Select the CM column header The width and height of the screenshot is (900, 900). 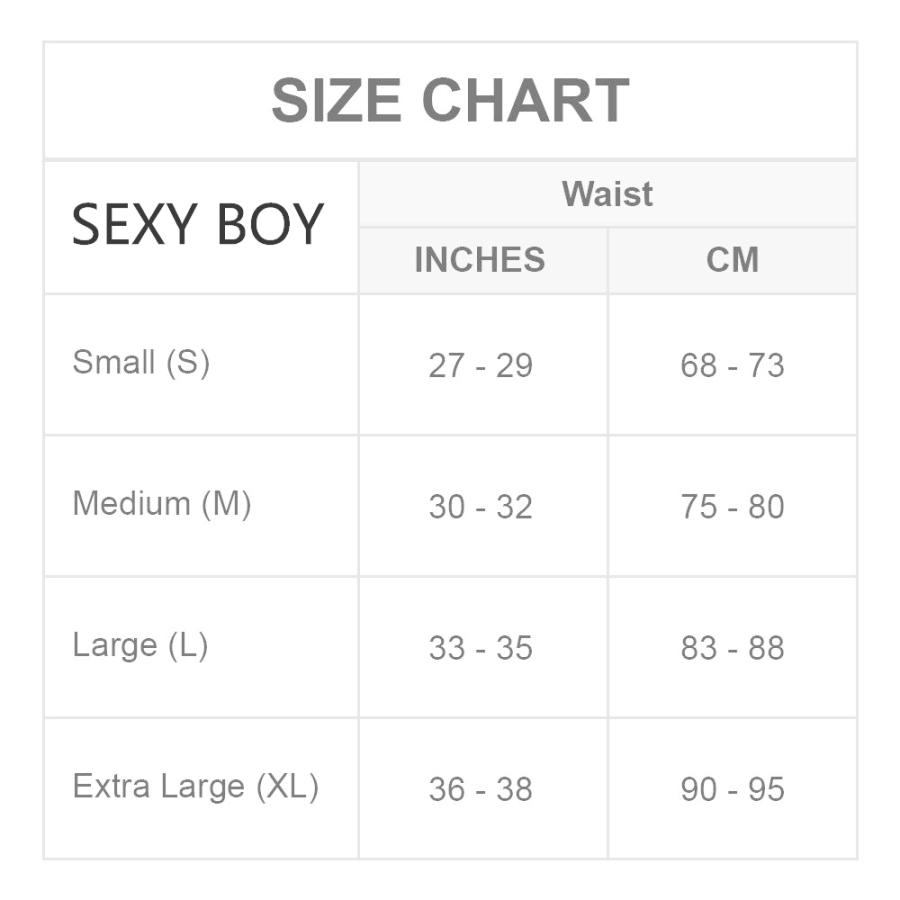[x=732, y=259]
